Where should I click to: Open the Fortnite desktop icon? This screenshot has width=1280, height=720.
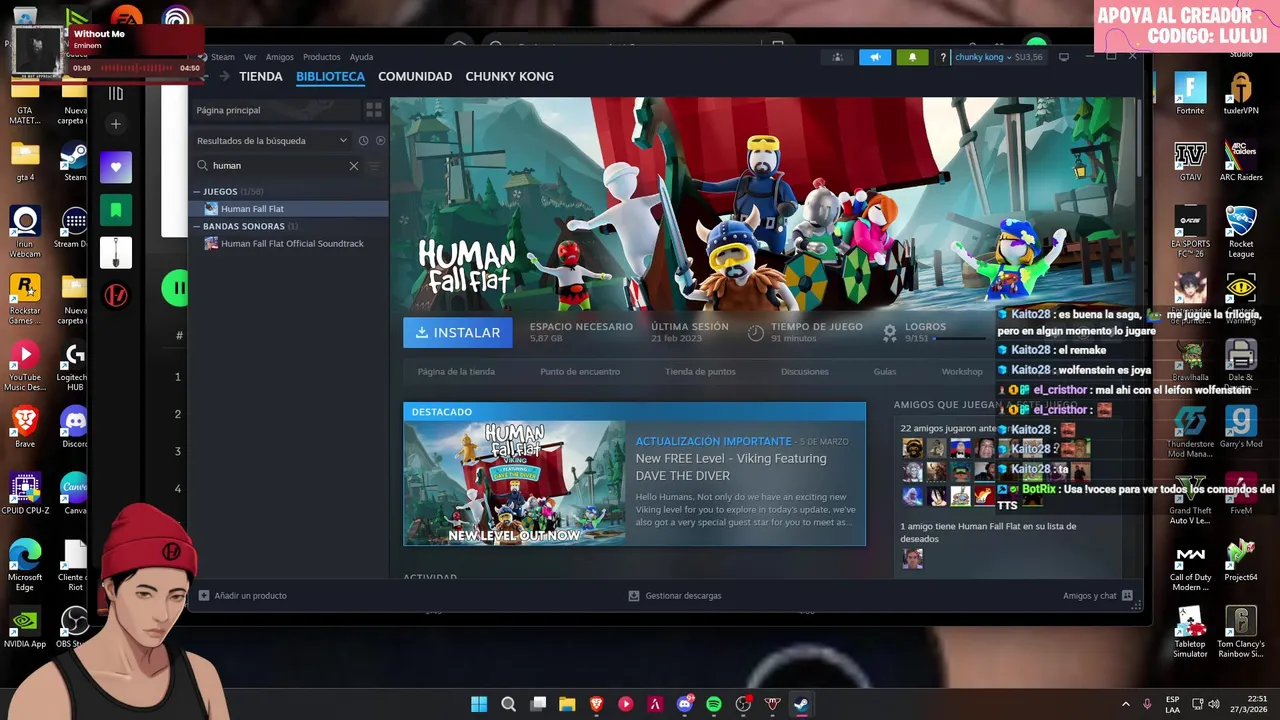(1190, 94)
